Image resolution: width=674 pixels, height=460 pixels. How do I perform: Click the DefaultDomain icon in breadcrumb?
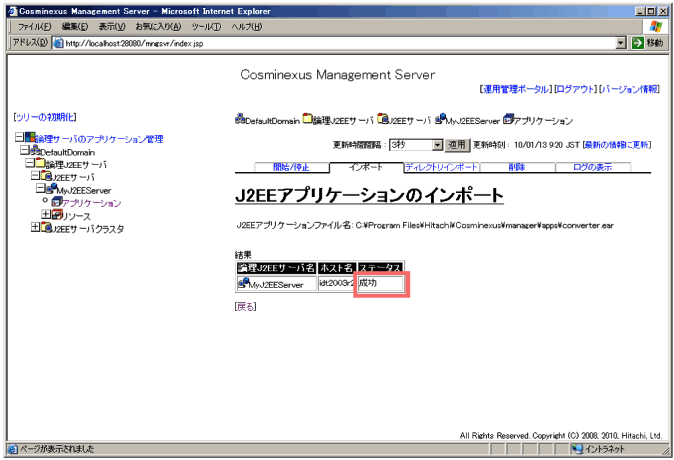[x=240, y=119]
